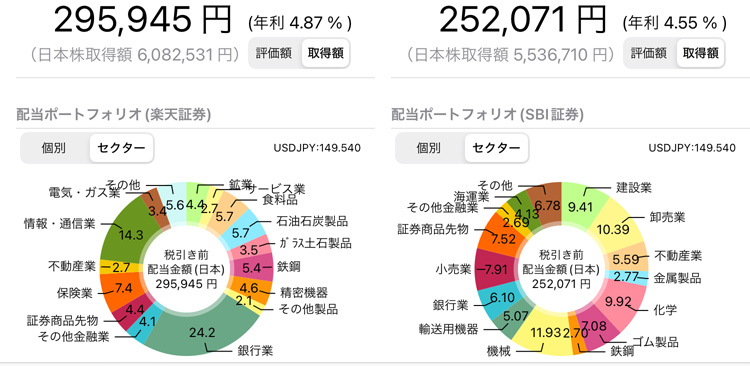This screenshot has height=366, width=750.
Task: Click the 銀行業 24.2 green slice
Action: 201,330
